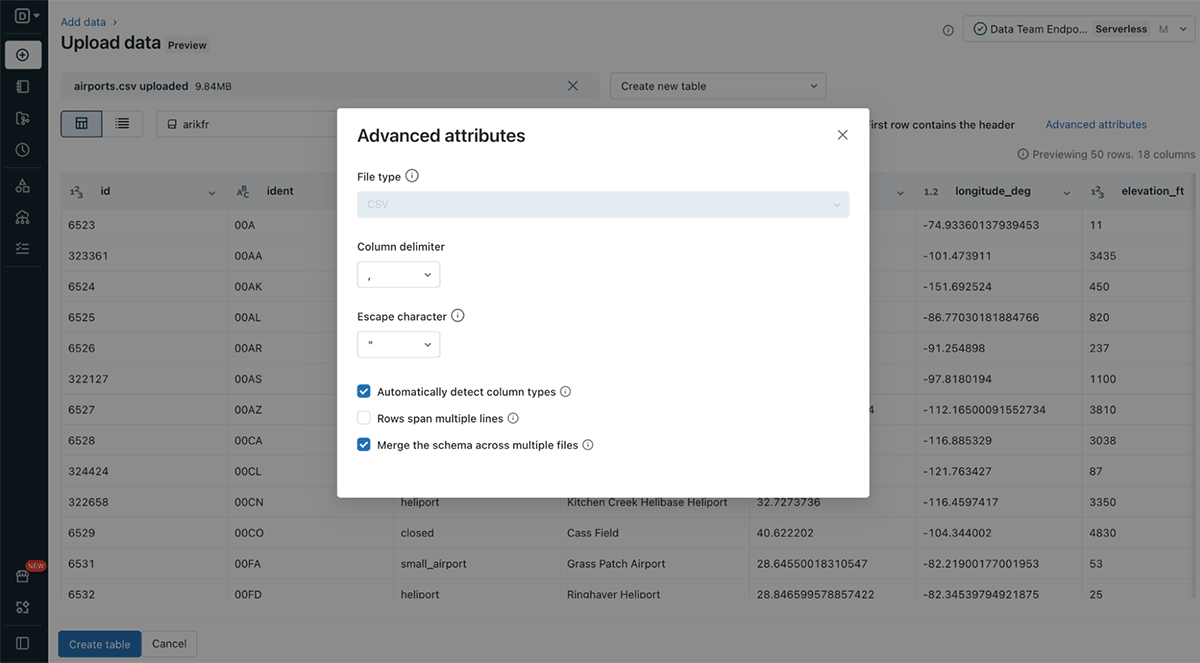
Task: Click the Create table button
Action: [100, 644]
